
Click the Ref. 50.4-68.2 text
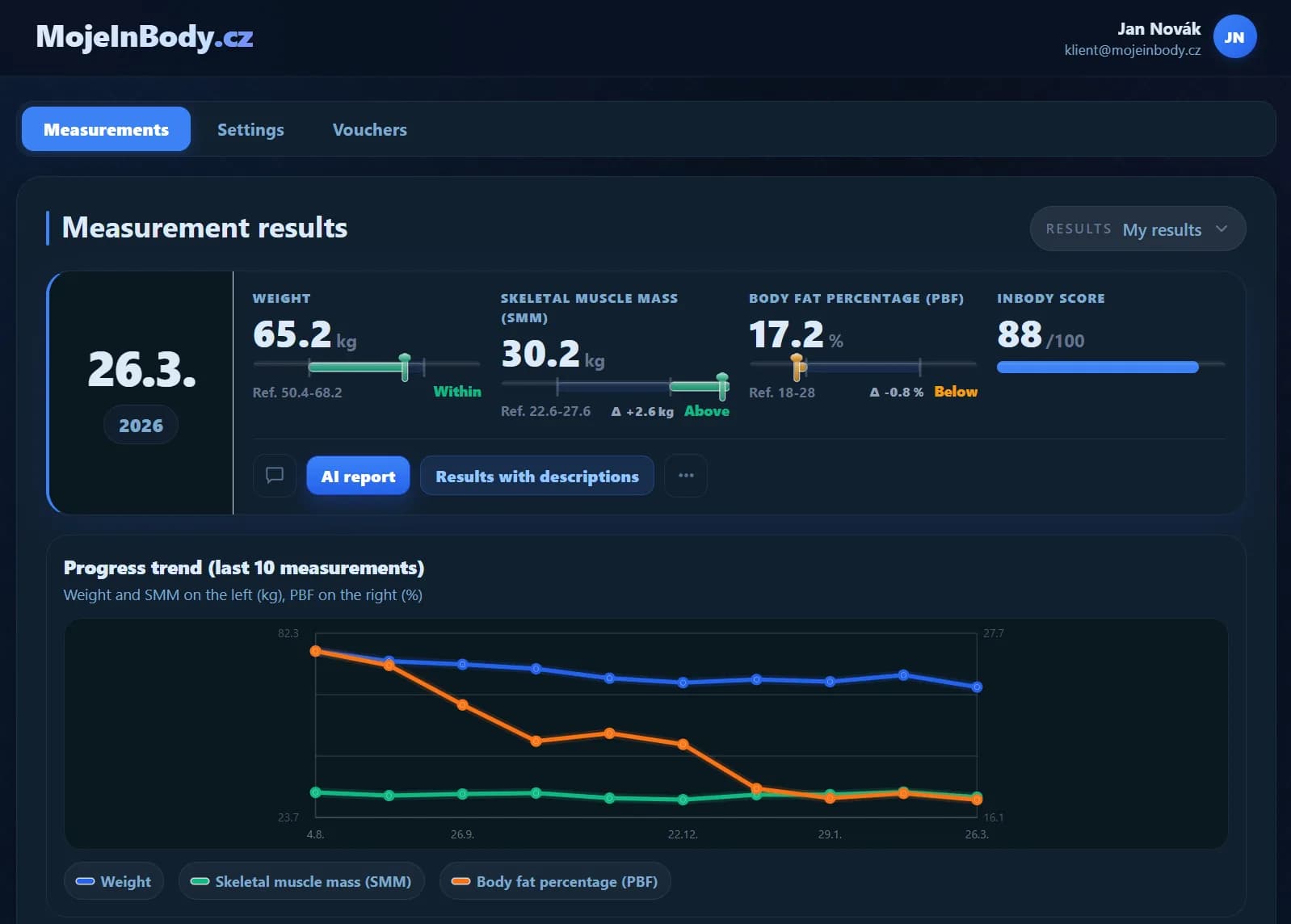297,393
